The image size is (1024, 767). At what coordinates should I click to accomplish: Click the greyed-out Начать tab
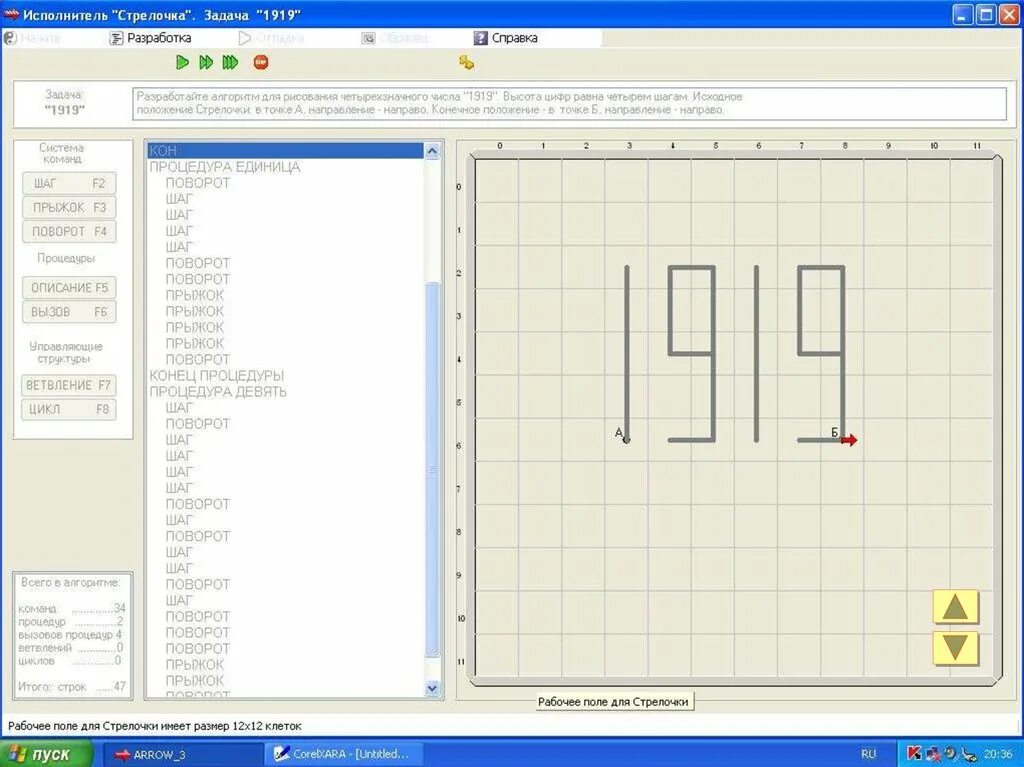[x=33, y=38]
